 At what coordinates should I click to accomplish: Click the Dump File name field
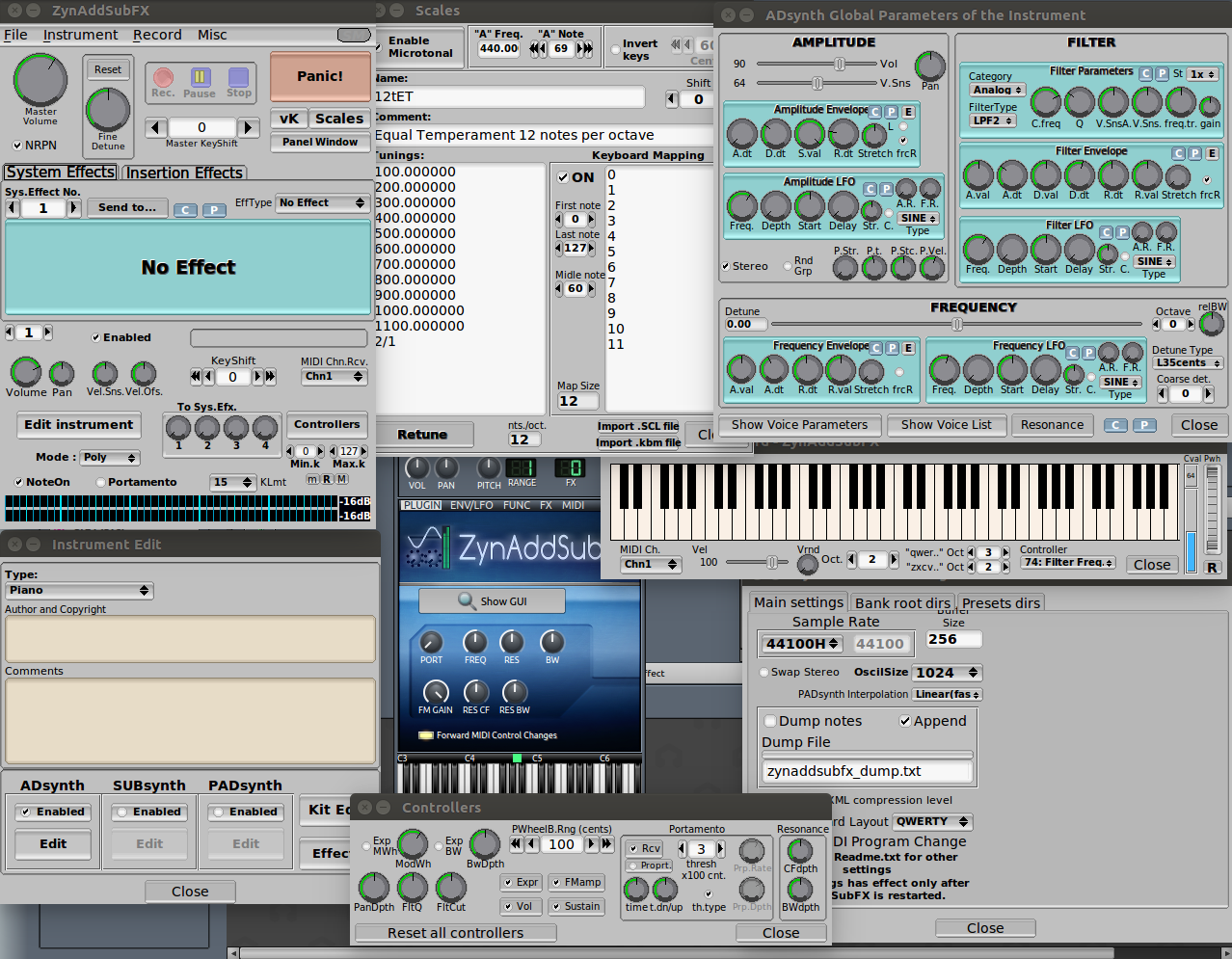pyautogui.click(x=867, y=771)
